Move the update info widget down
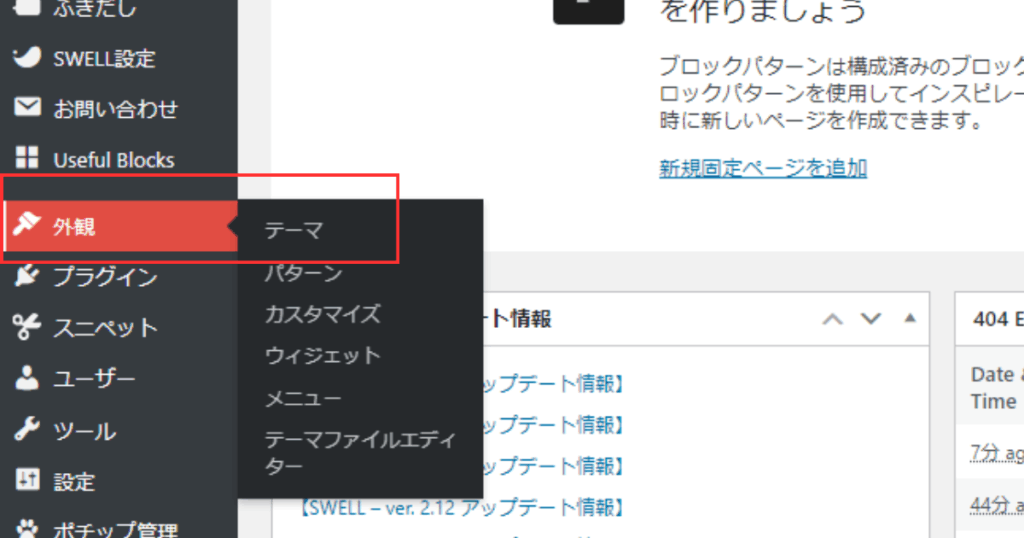The image size is (1024, 538). click(x=871, y=319)
